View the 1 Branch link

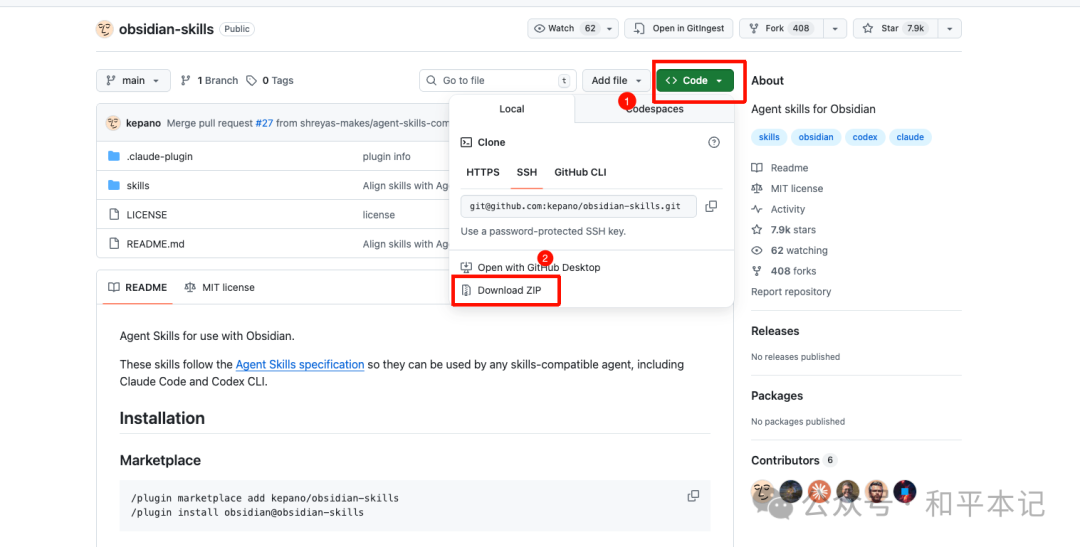pos(209,81)
